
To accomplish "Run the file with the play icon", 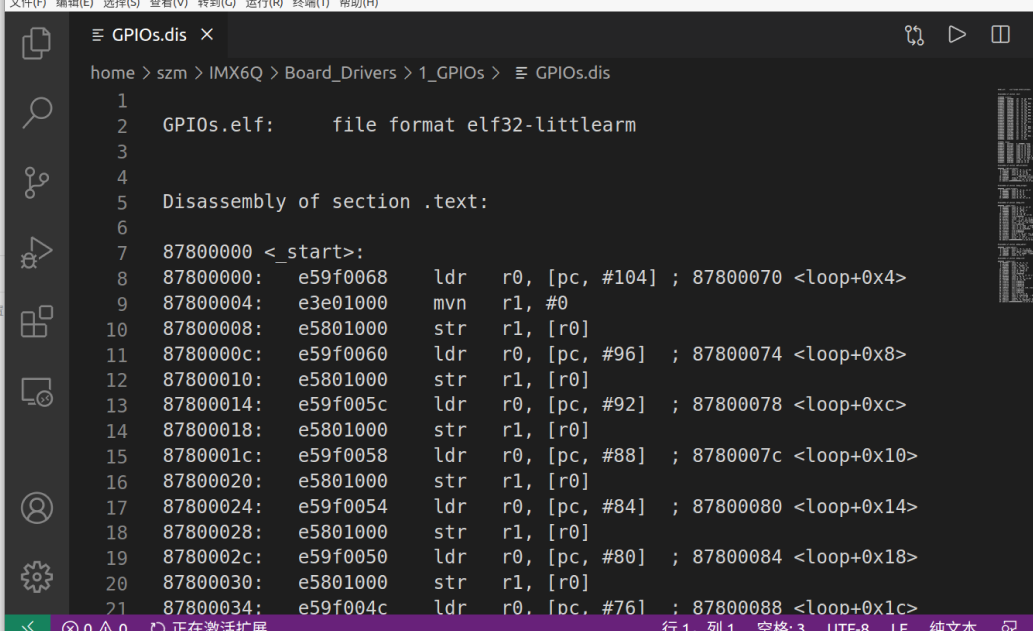I will pos(957,33).
